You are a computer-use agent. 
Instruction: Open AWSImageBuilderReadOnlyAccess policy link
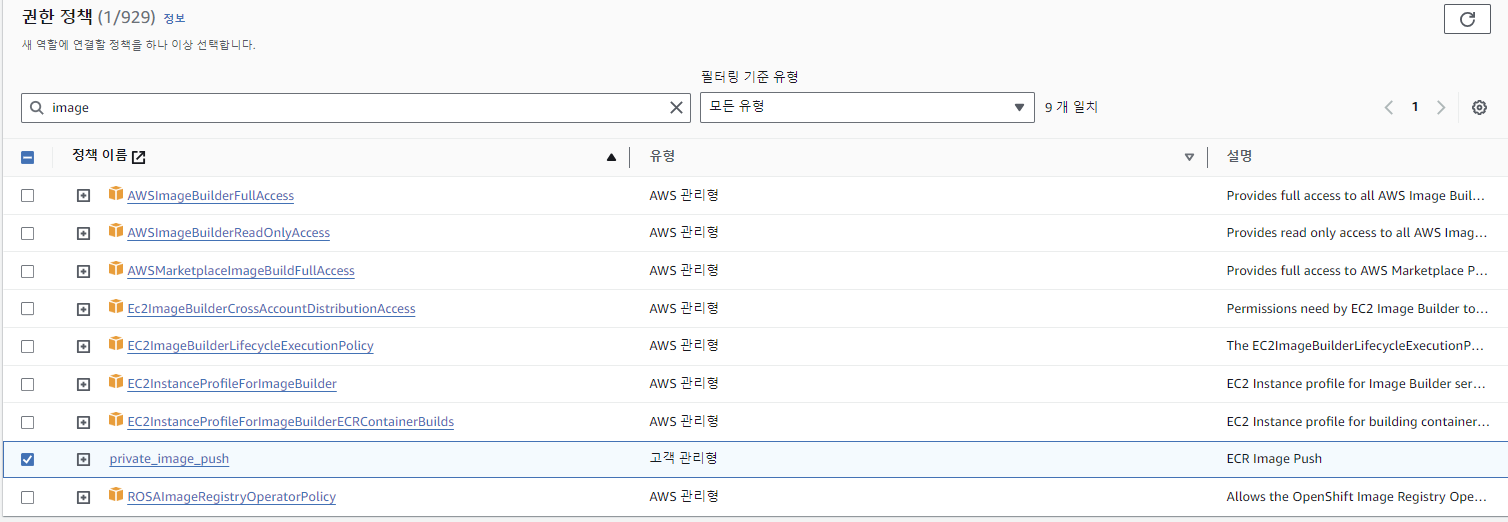point(228,233)
